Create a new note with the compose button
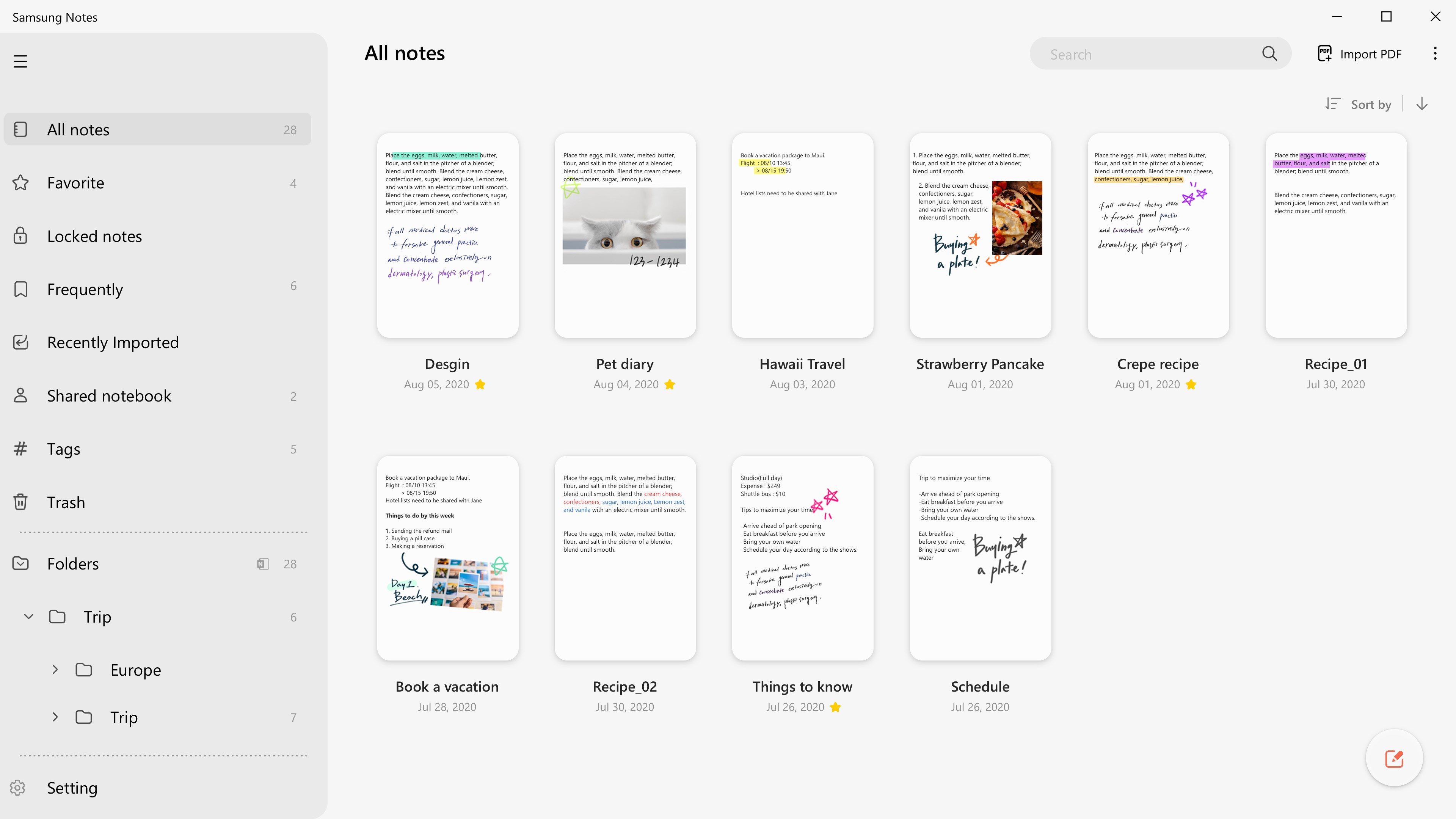The height and width of the screenshot is (819, 1456). click(1394, 758)
